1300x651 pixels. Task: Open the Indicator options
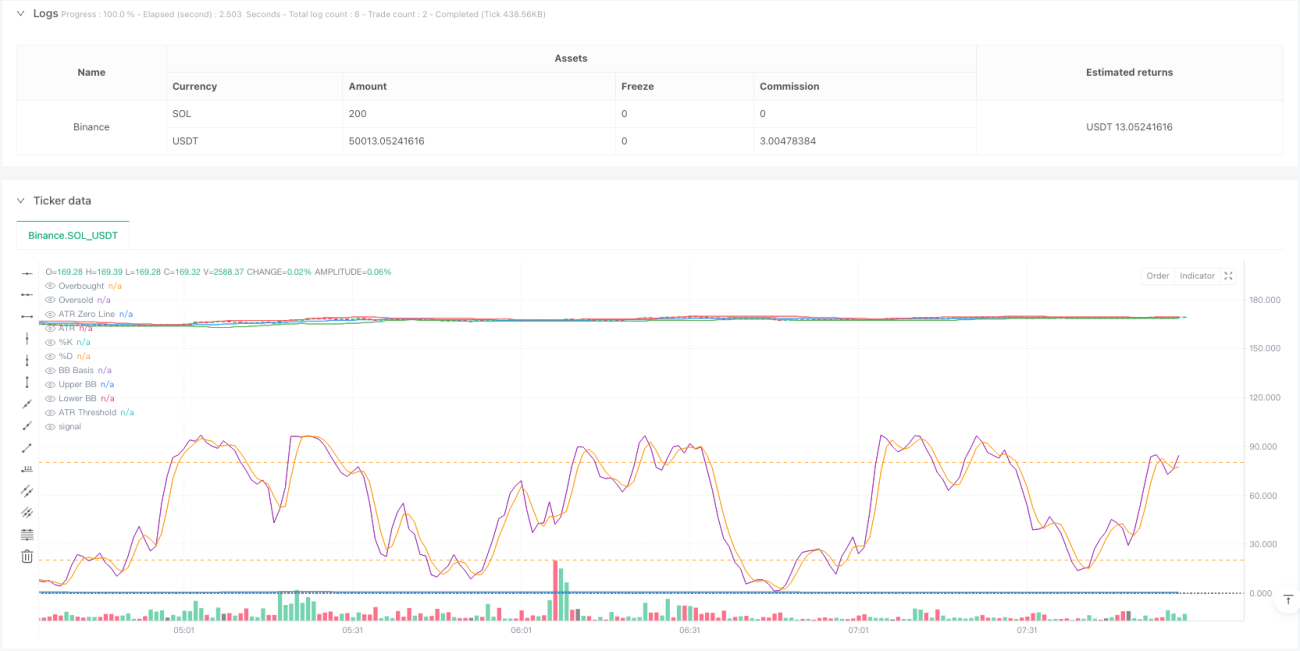tap(1197, 276)
